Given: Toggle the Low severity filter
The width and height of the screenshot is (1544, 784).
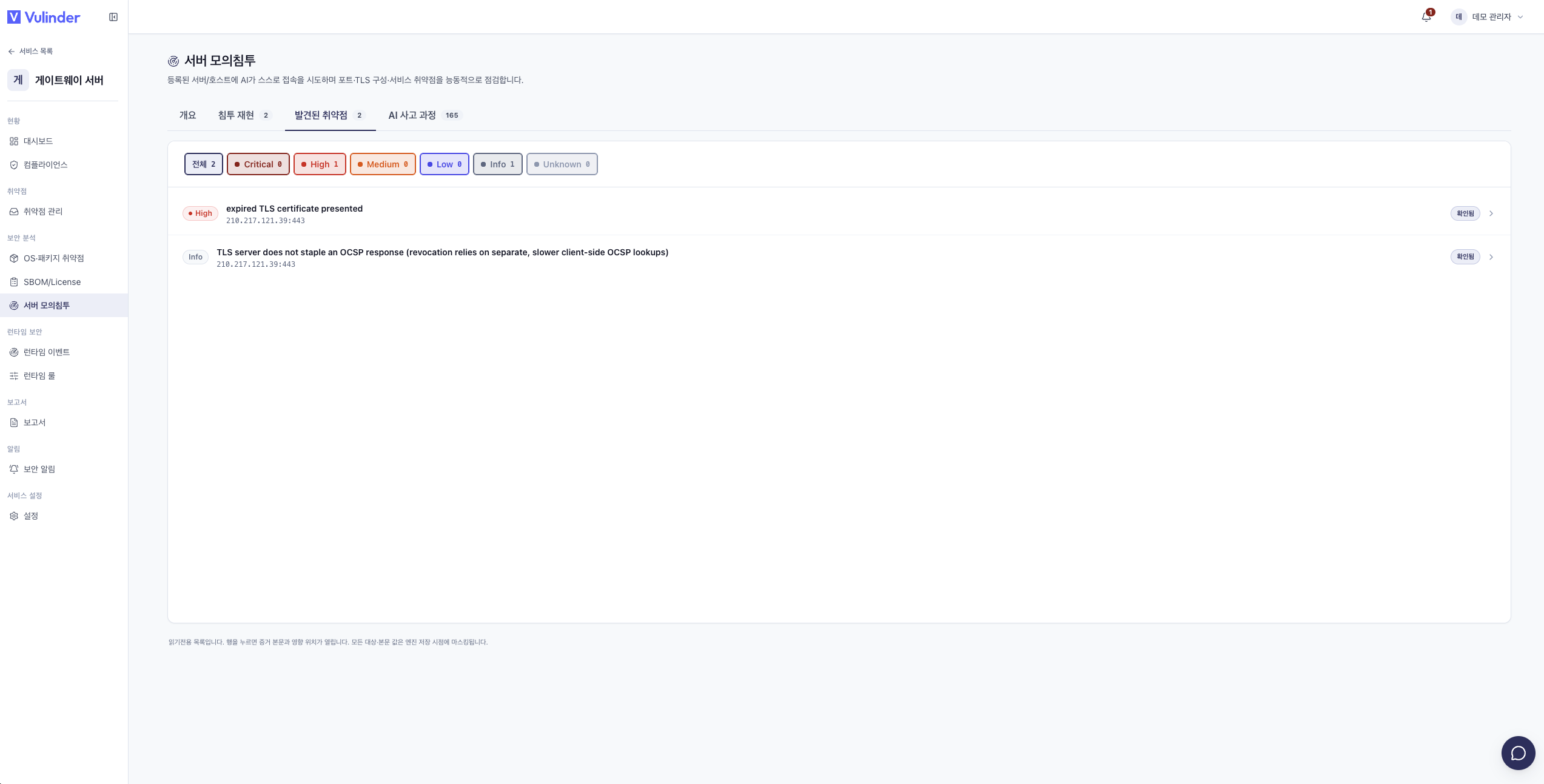Looking at the screenshot, I should click(x=445, y=164).
